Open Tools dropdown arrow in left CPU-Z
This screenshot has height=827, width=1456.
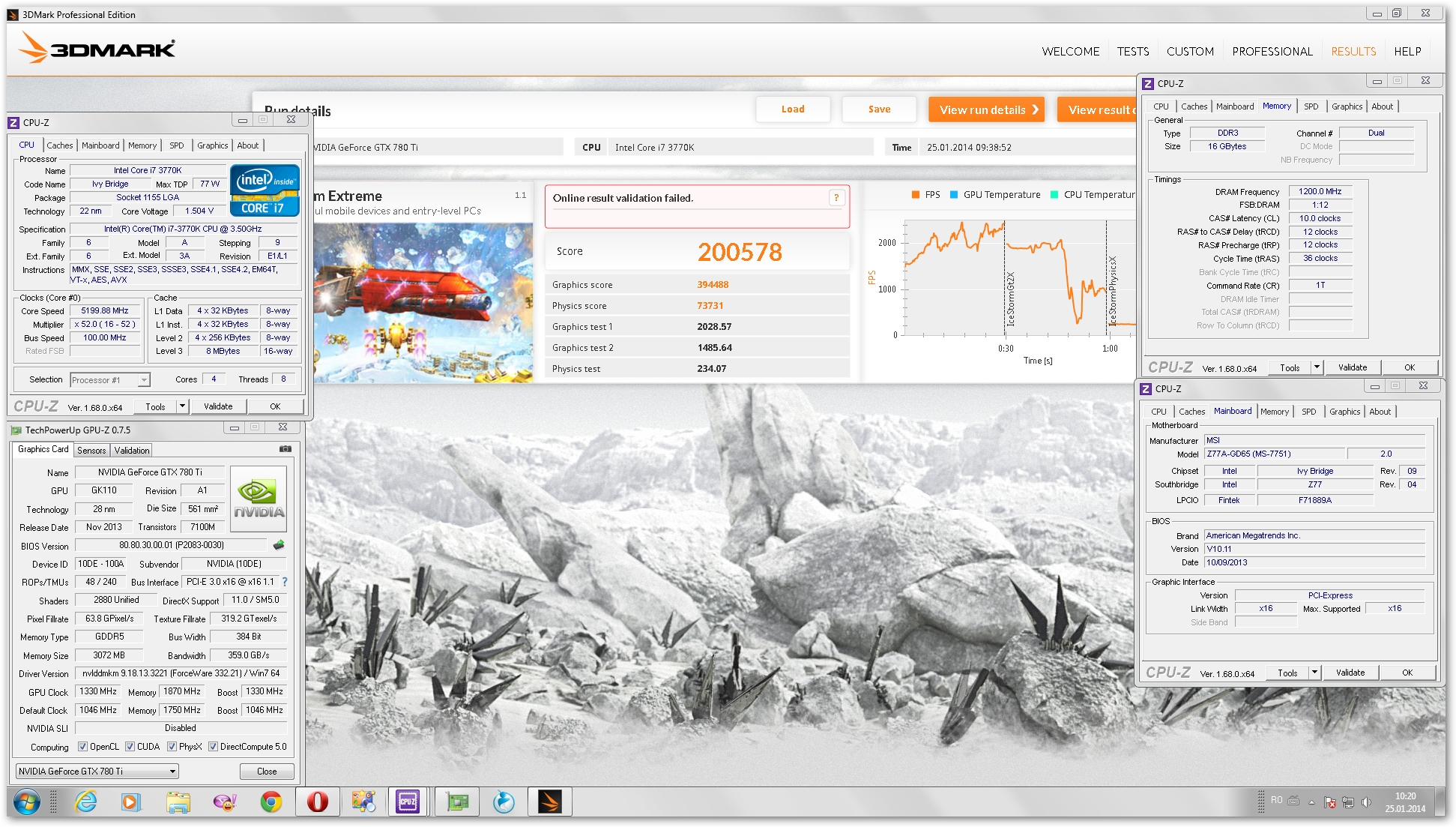(x=181, y=406)
